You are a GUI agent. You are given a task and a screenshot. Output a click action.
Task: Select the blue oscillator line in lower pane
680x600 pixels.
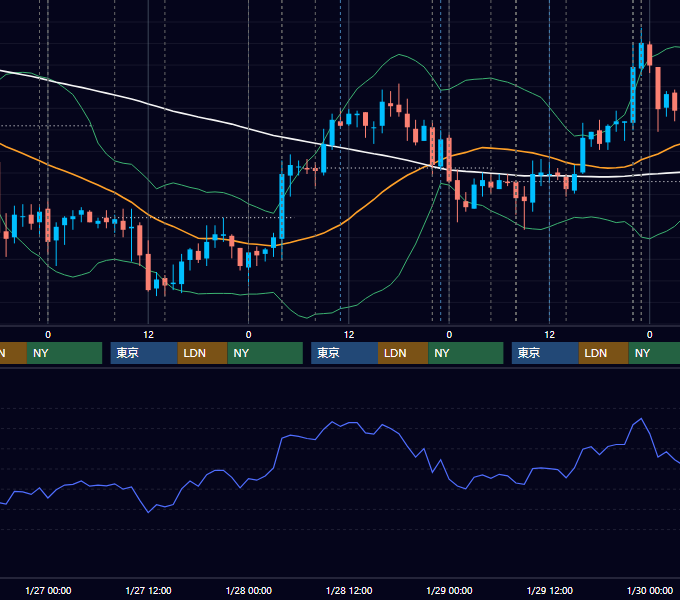(x=278, y=451)
